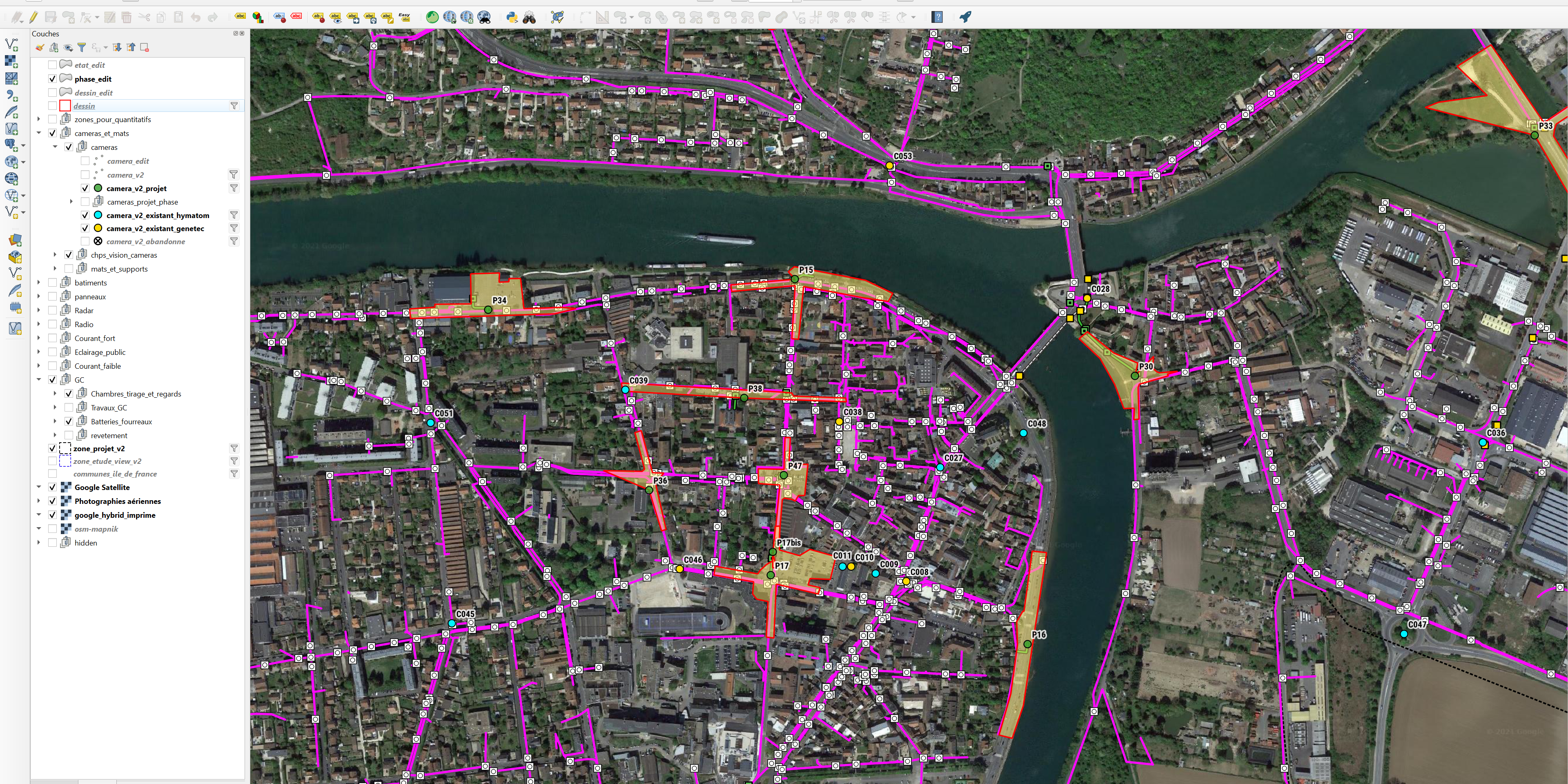The width and height of the screenshot is (1568, 784).
Task: Click the help question mark icon
Action: 938,17
